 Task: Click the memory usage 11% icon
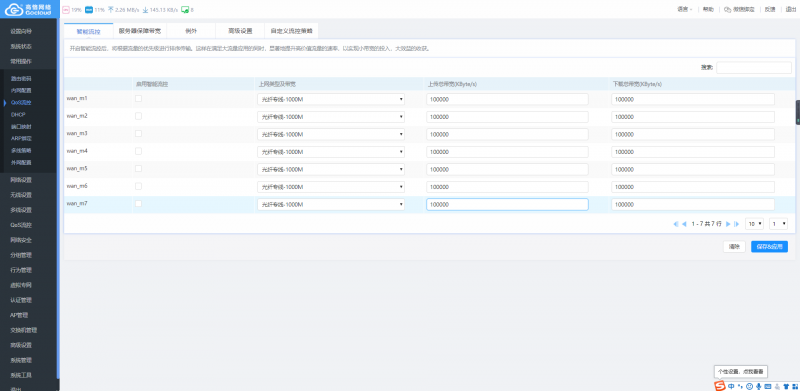89,10
